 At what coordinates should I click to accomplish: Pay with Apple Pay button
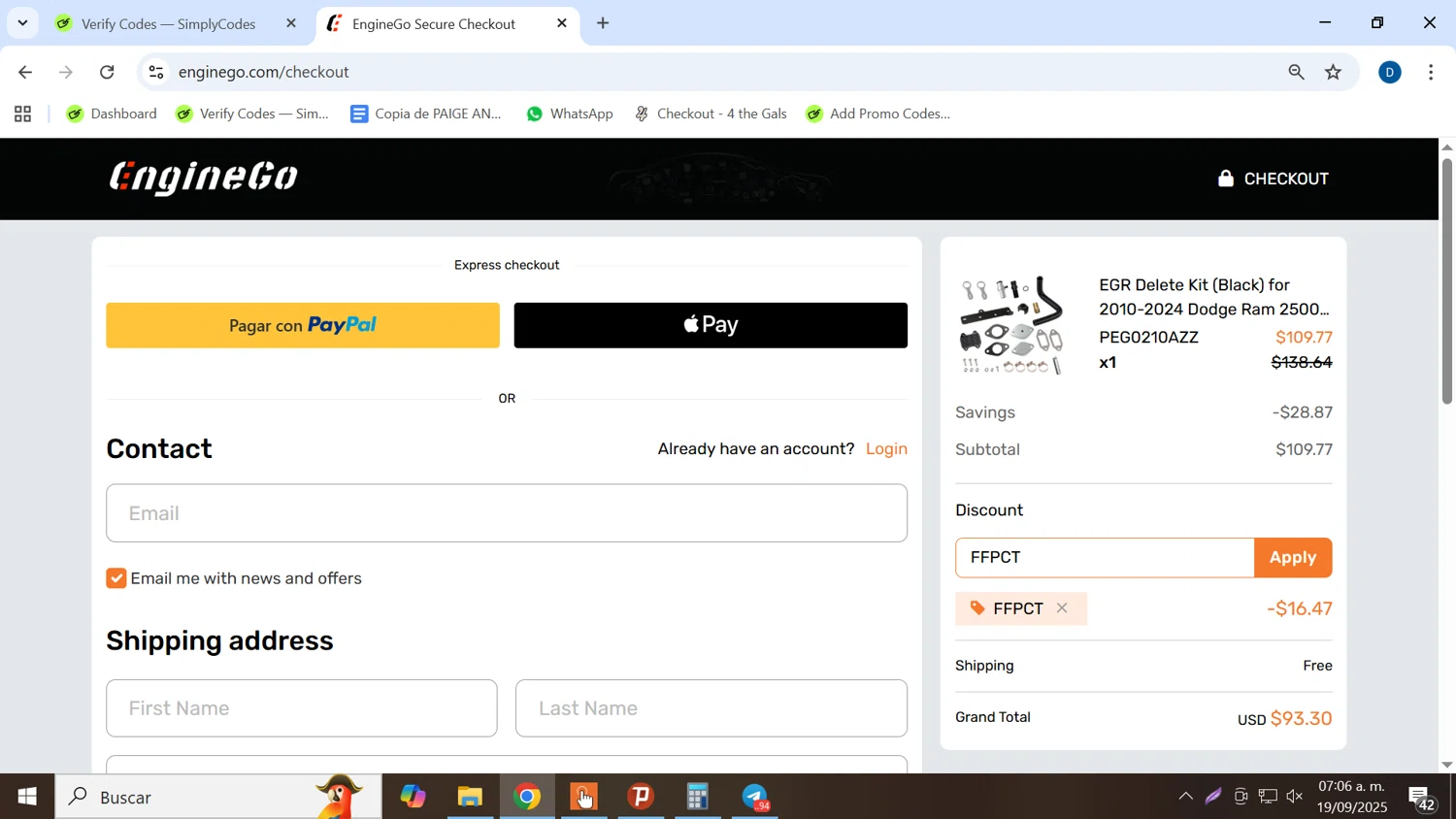(x=711, y=325)
